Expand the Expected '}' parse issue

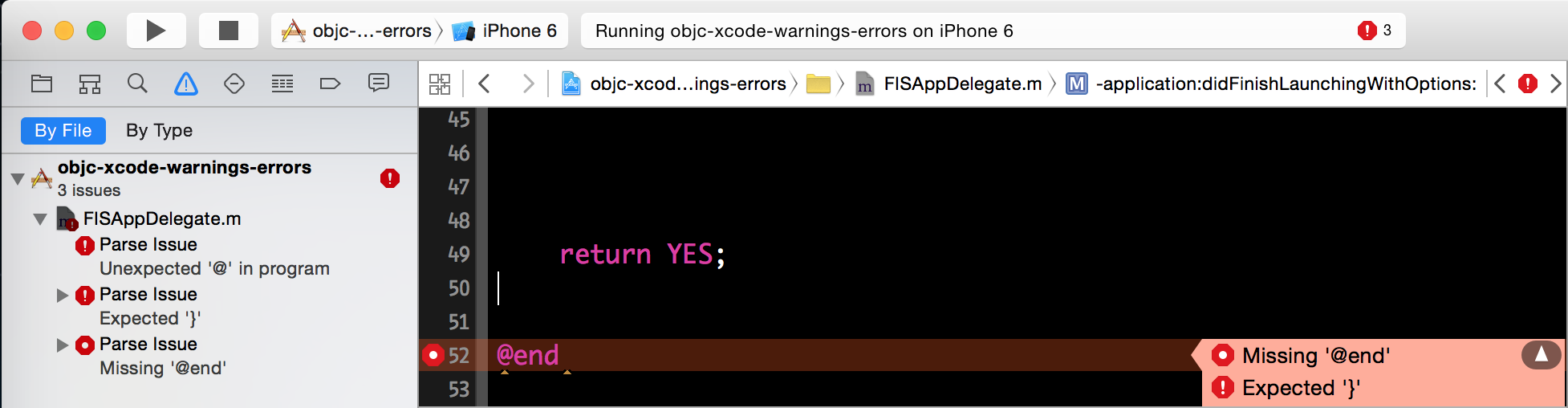tap(63, 296)
